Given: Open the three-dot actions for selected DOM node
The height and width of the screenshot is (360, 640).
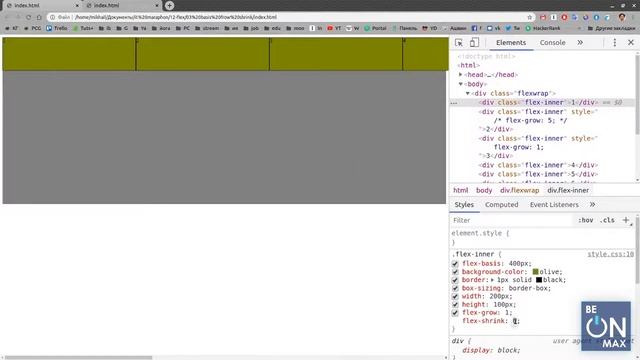Looking at the screenshot, I should (454, 103).
